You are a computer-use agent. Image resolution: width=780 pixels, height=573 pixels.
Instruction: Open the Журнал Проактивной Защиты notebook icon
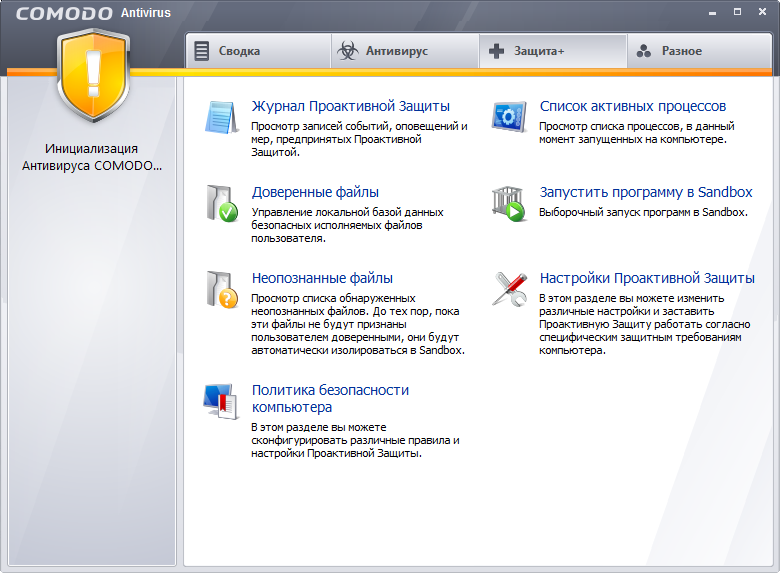click(x=221, y=117)
